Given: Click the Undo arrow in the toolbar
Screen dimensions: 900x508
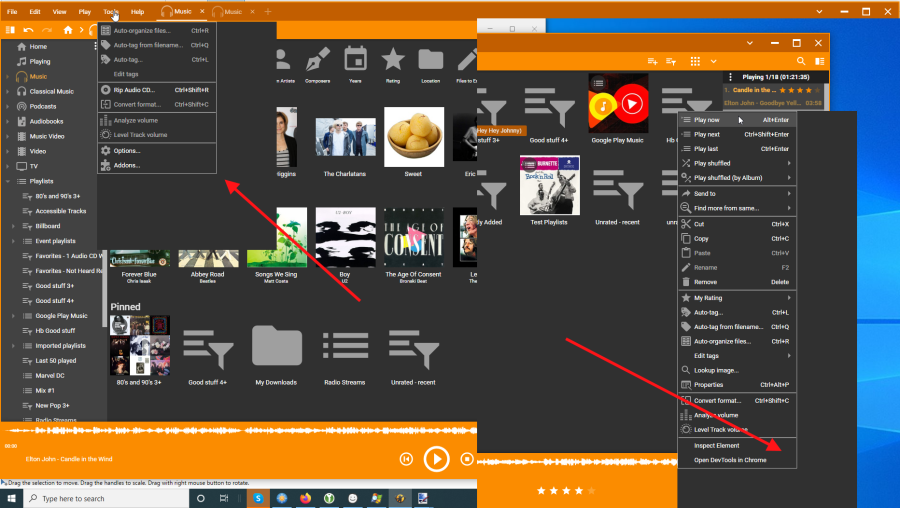Looking at the screenshot, I should click(x=29, y=30).
